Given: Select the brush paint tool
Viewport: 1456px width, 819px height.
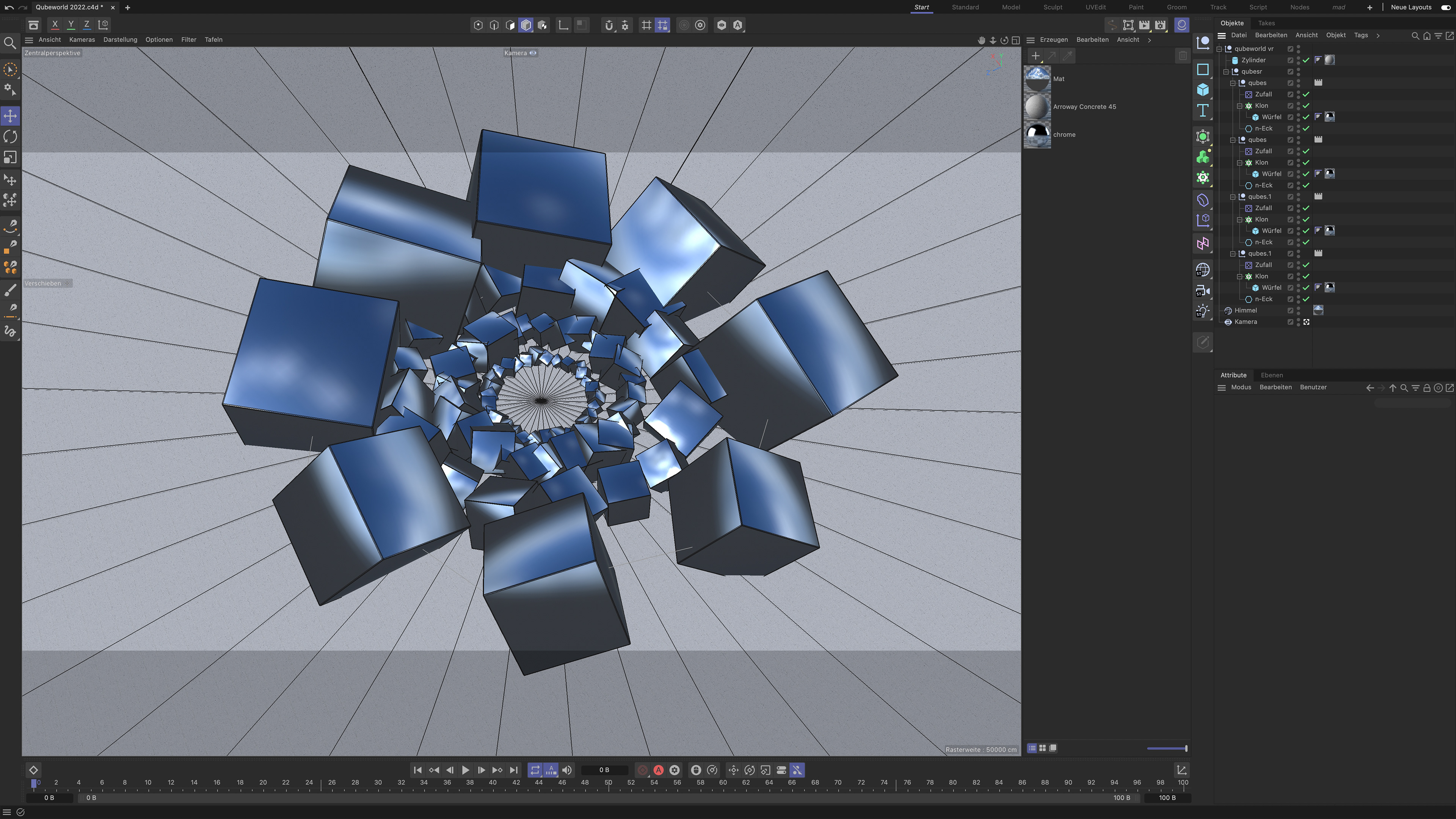Looking at the screenshot, I should tap(10, 290).
